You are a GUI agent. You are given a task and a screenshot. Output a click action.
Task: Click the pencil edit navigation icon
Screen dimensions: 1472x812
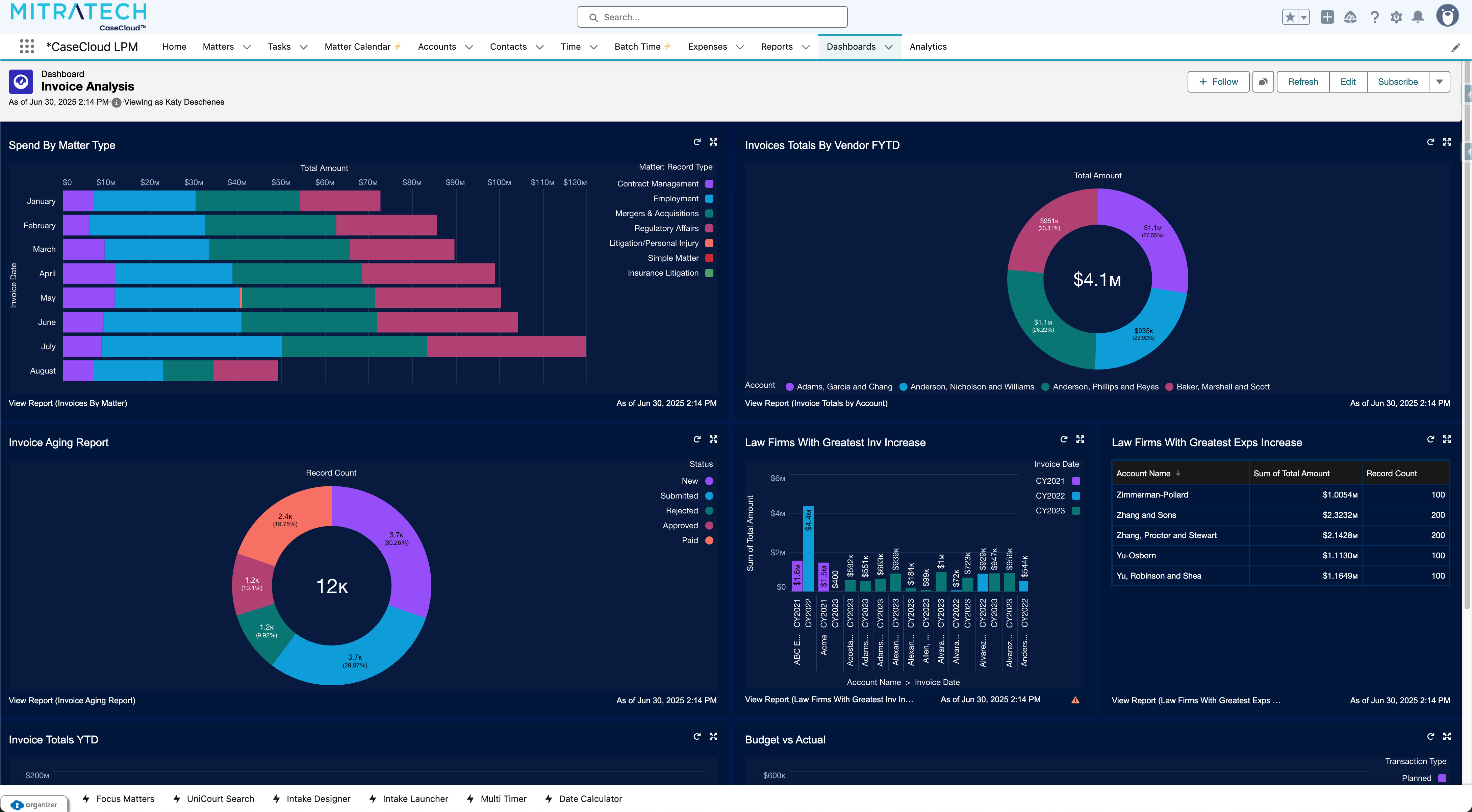click(x=1455, y=47)
